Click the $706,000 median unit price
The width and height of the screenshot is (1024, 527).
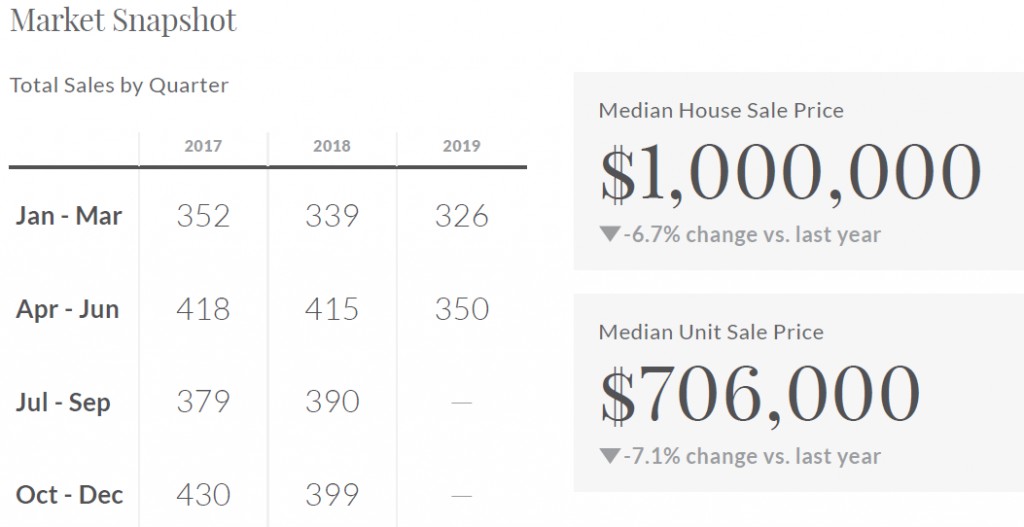(x=760, y=394)
